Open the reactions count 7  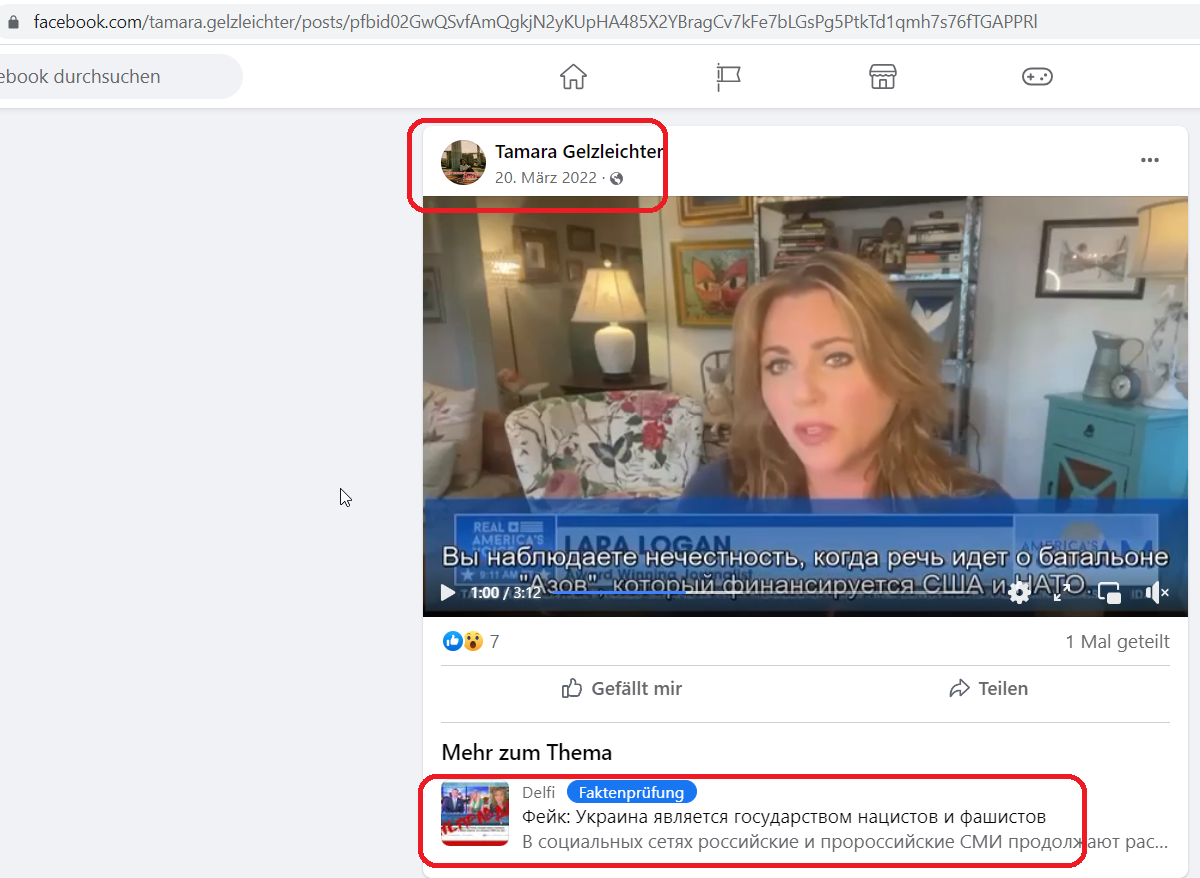pyautogui.click(x=494, y=642)
